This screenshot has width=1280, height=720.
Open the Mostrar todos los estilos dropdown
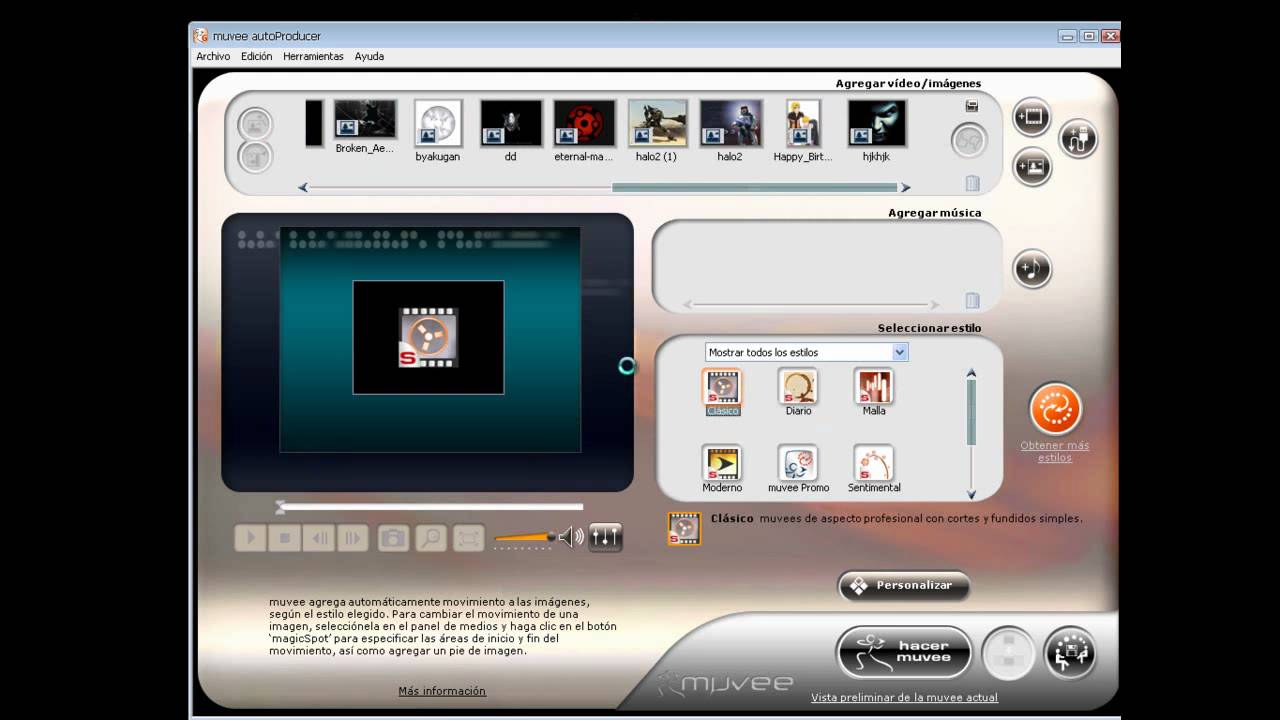pyautogui.click(x=807, y=352)
